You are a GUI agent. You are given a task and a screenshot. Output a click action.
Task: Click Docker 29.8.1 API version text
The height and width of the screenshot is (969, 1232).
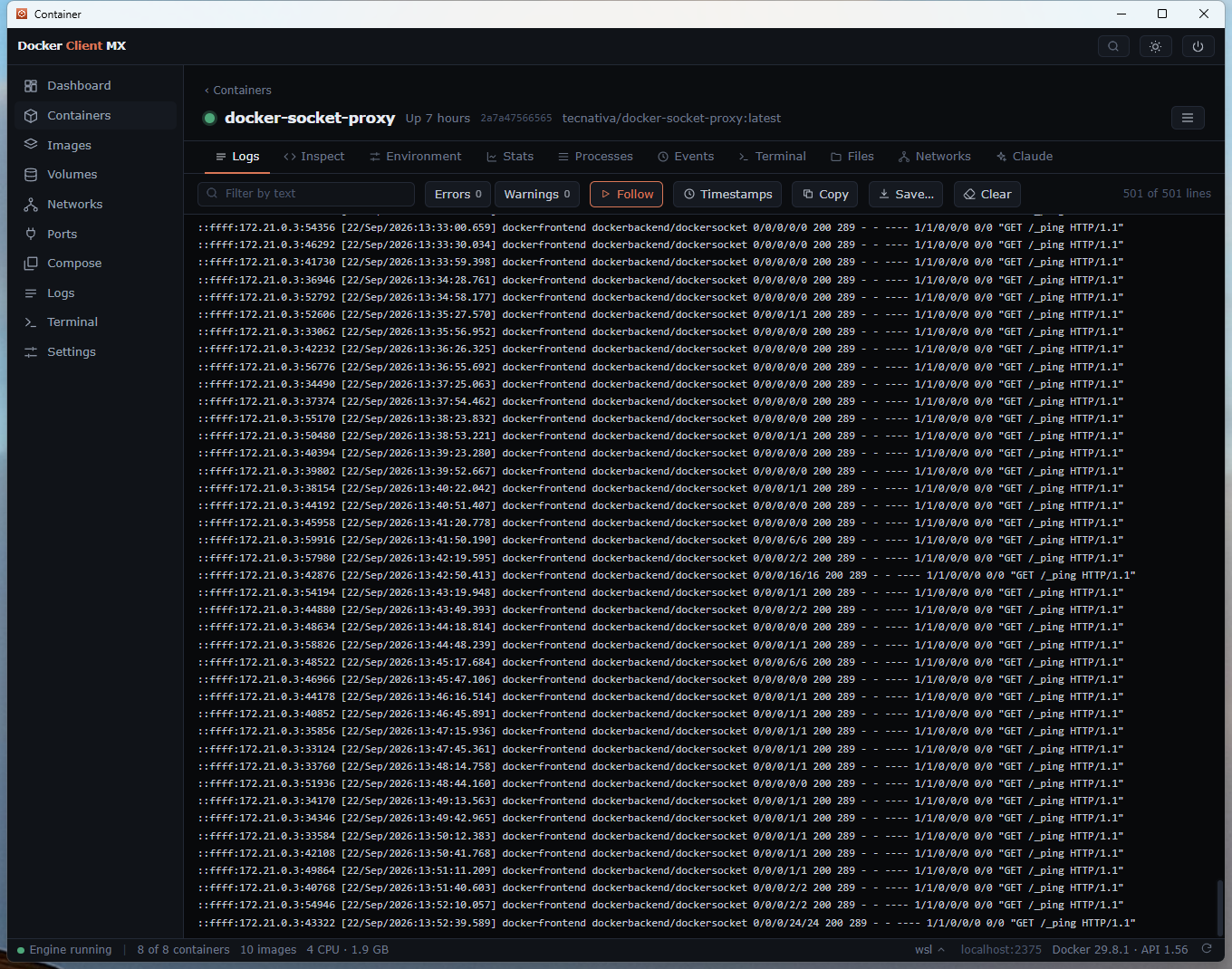pyautogui.click(x=1120, y=950)
